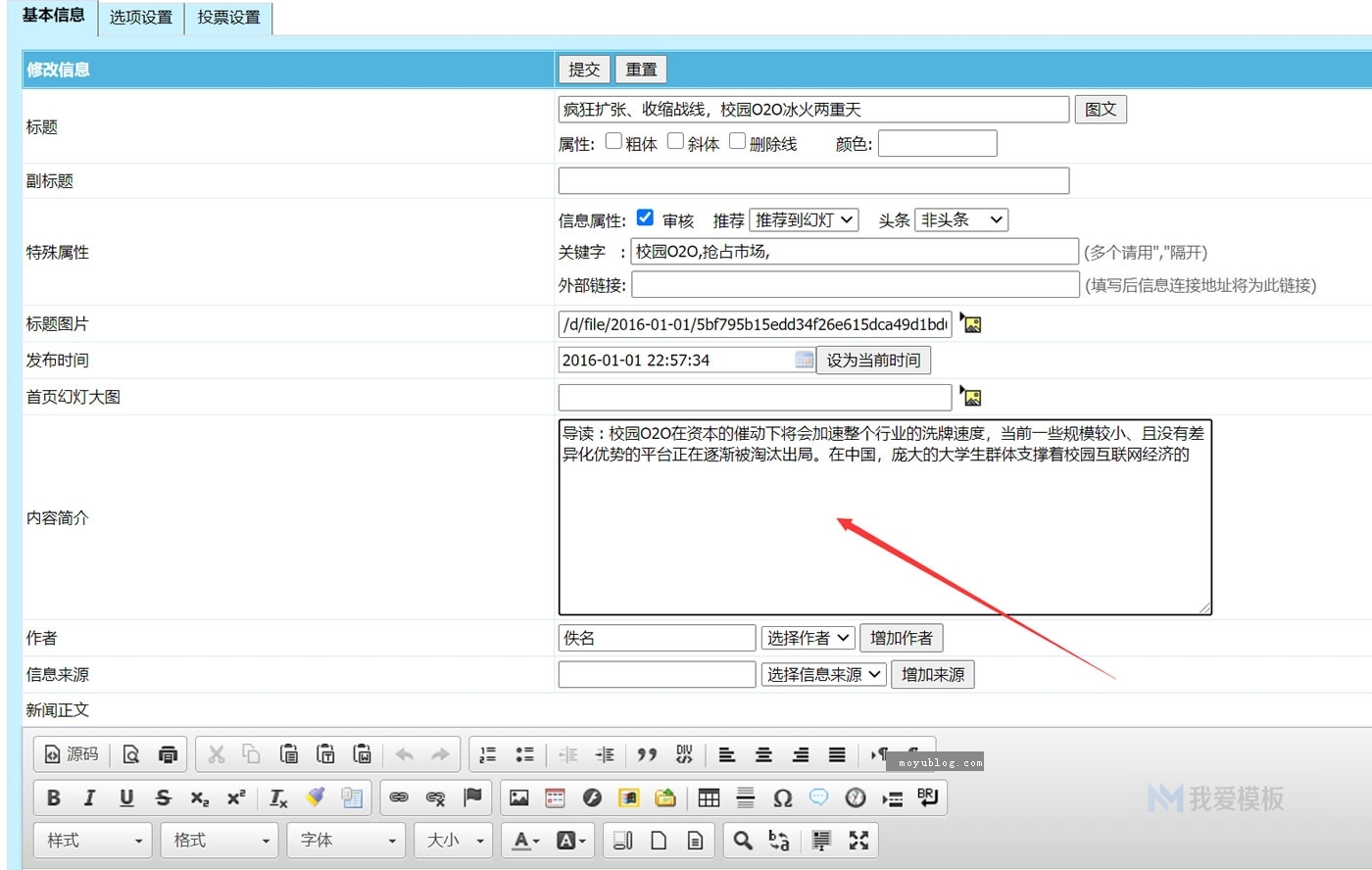Check the 删除线 strikethrough checkbox

[737, 141]
